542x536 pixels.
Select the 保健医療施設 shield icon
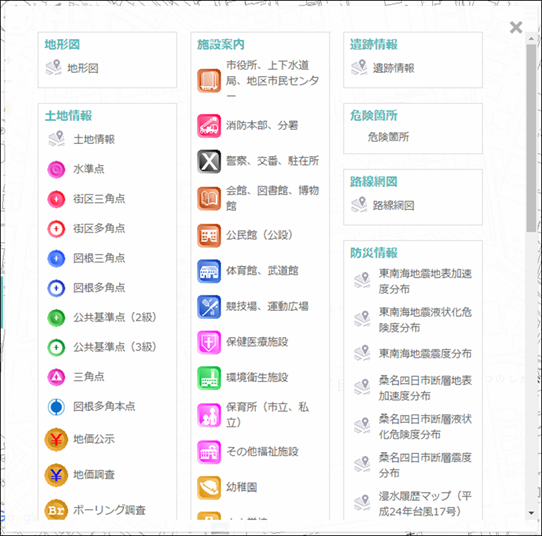pyautogui.click(x=209, y=342)
